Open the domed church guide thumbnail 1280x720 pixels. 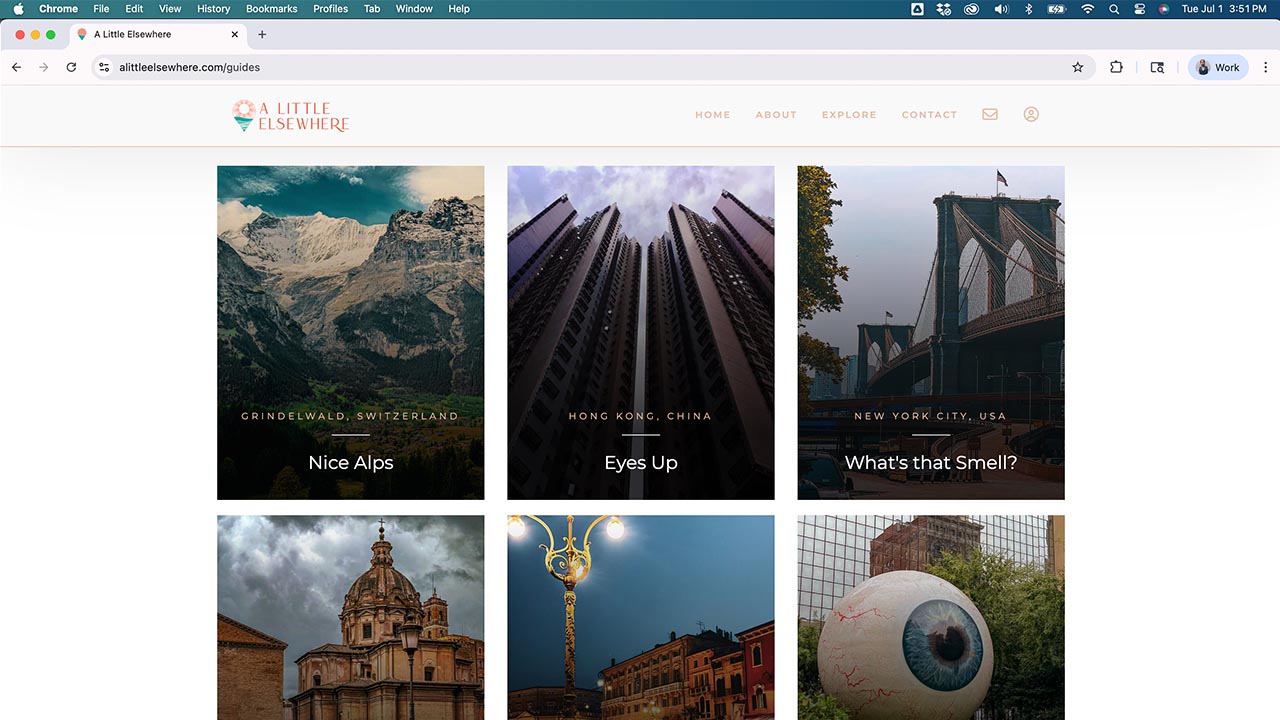(x=351, y=617)
